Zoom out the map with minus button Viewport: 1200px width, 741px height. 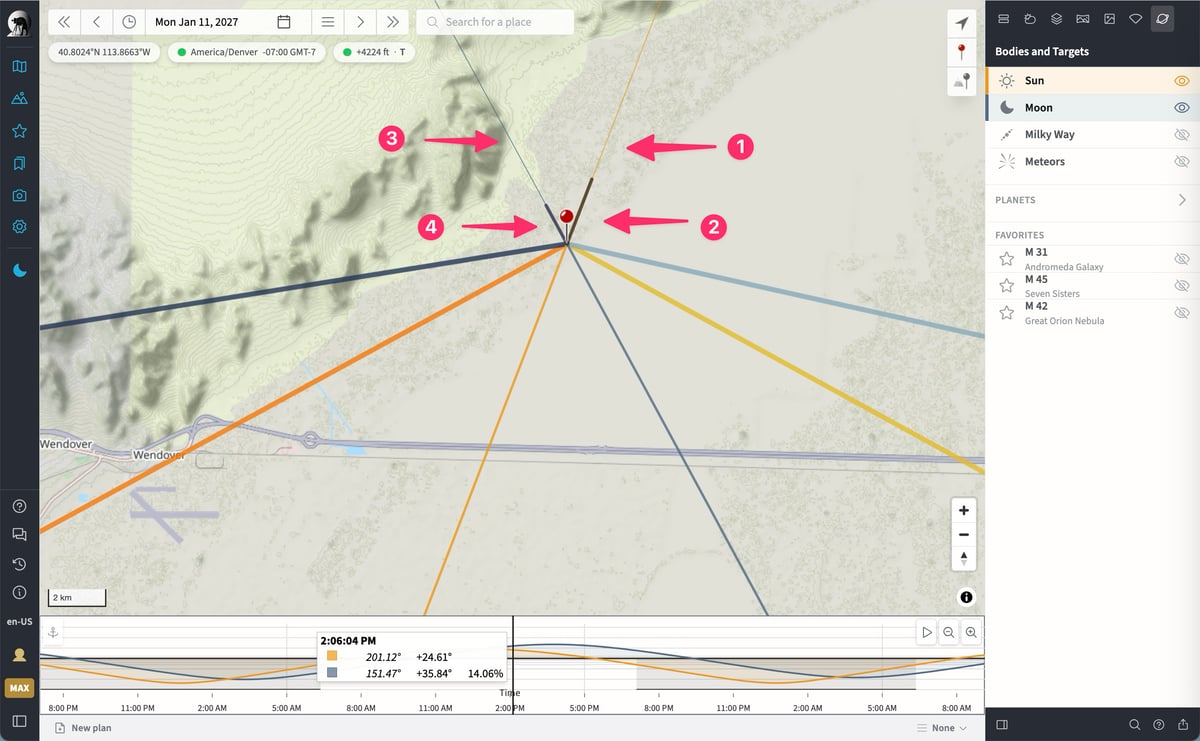tap(963, 534)
